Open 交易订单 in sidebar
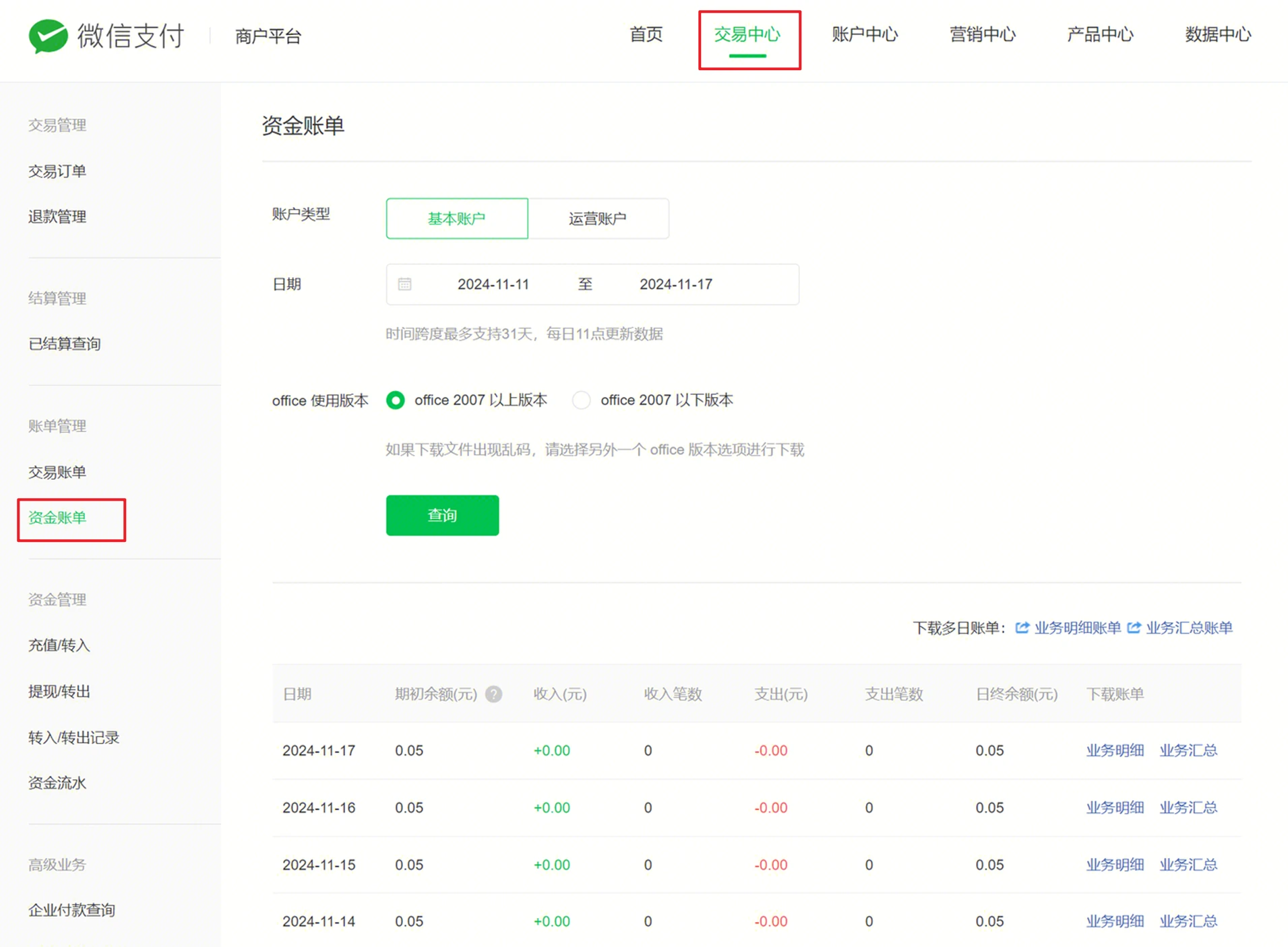 coord(57,171)
